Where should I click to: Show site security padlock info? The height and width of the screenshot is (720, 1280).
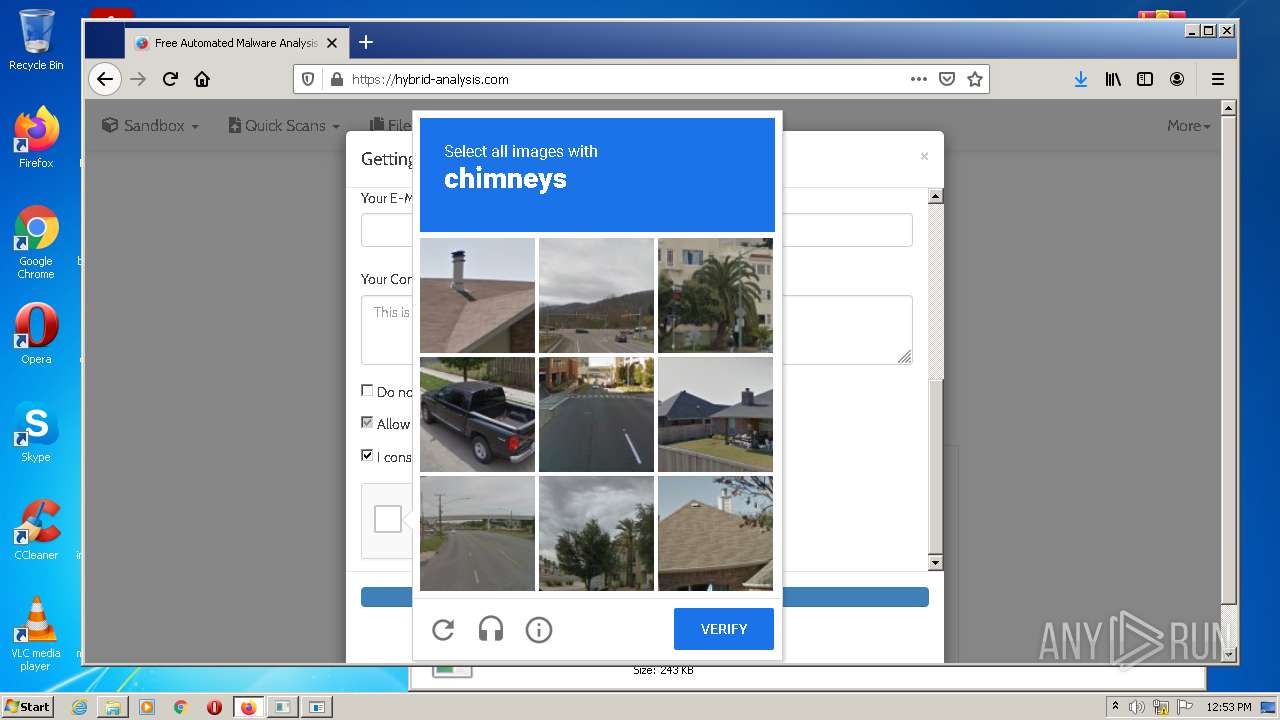336,79
